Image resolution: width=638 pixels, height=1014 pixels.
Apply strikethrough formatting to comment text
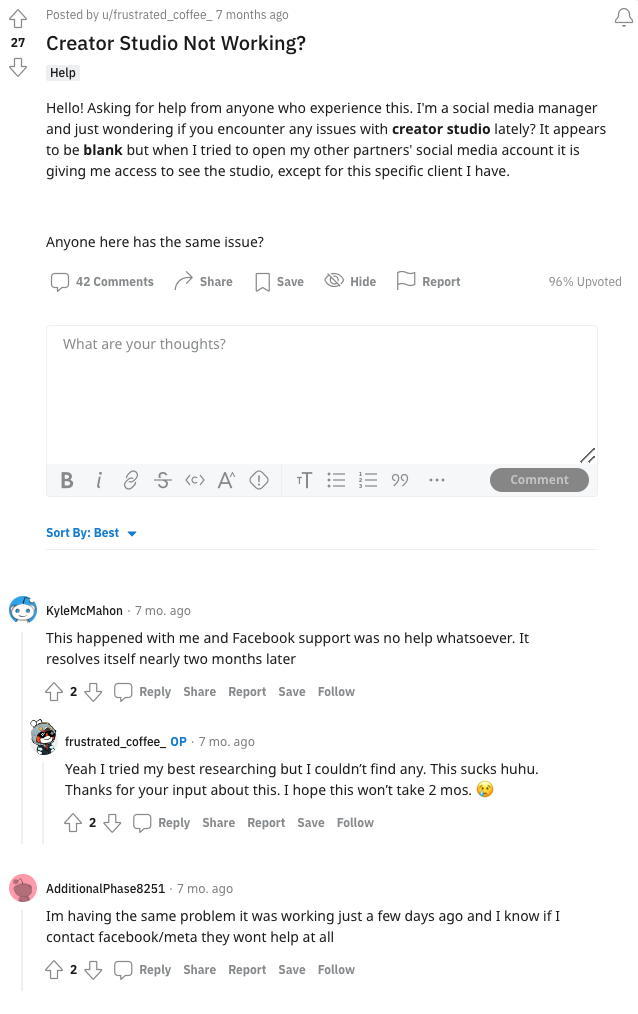[163, 480]
